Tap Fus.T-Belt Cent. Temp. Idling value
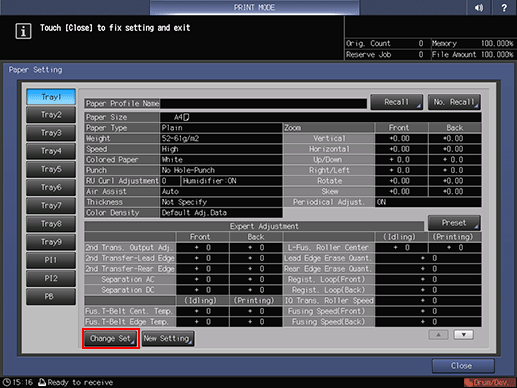 (x=203, y=311)
